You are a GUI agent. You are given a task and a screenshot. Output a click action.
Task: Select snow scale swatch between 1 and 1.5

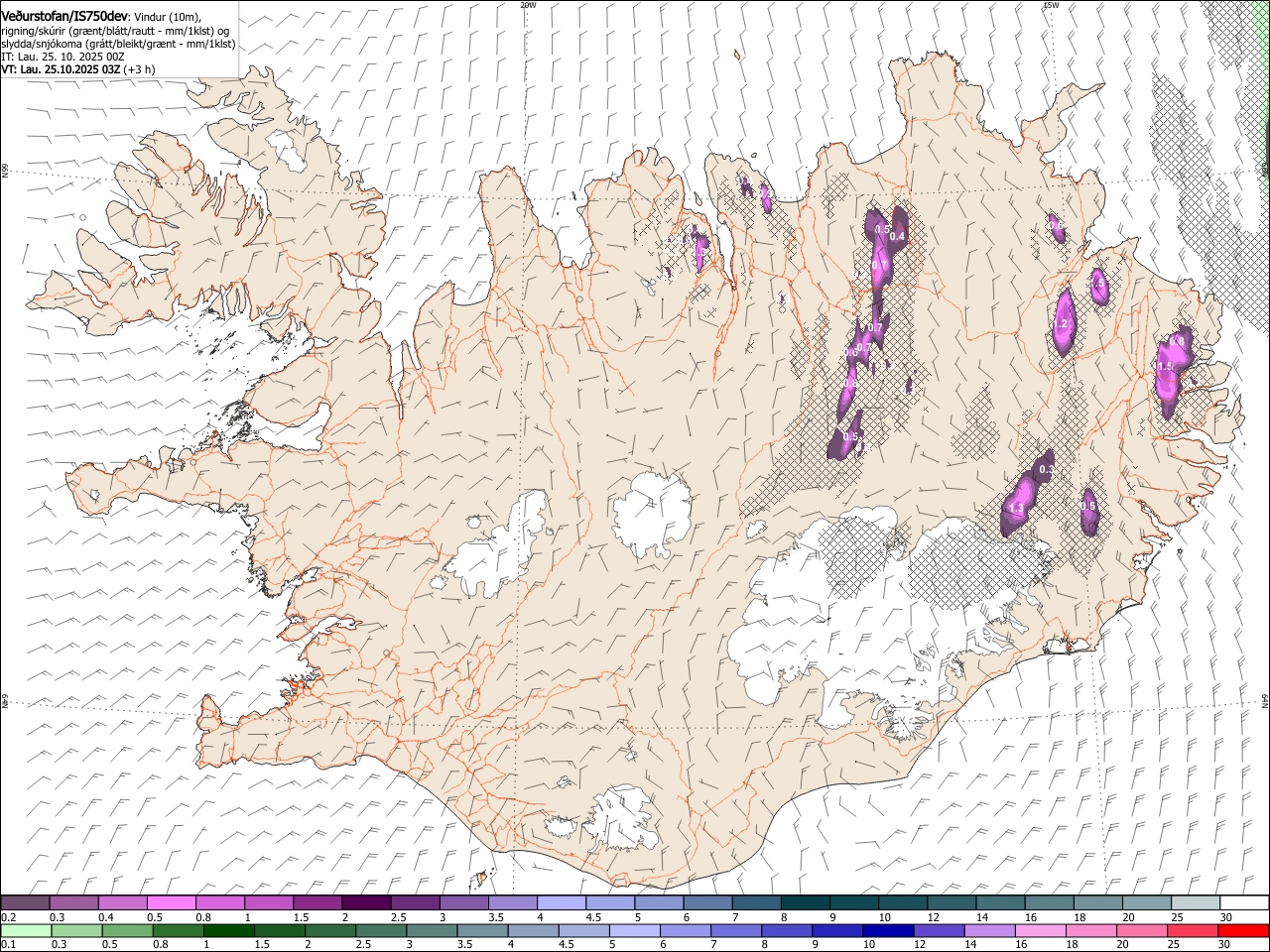[x=269, y=903]
